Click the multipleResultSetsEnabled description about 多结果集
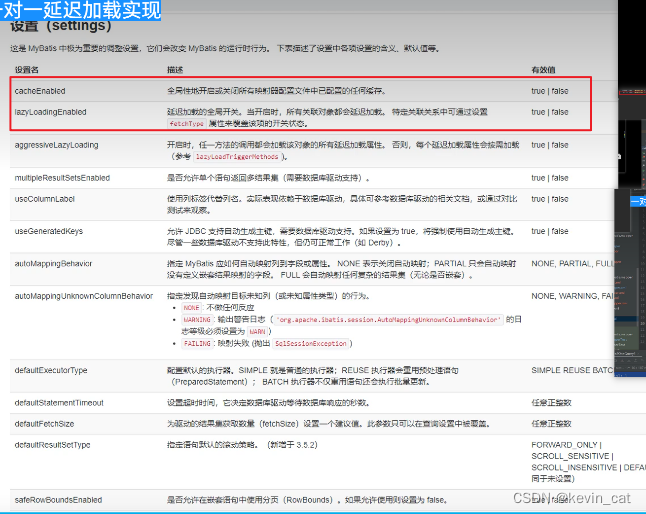 pyautogui.click(x=268, y=178)
